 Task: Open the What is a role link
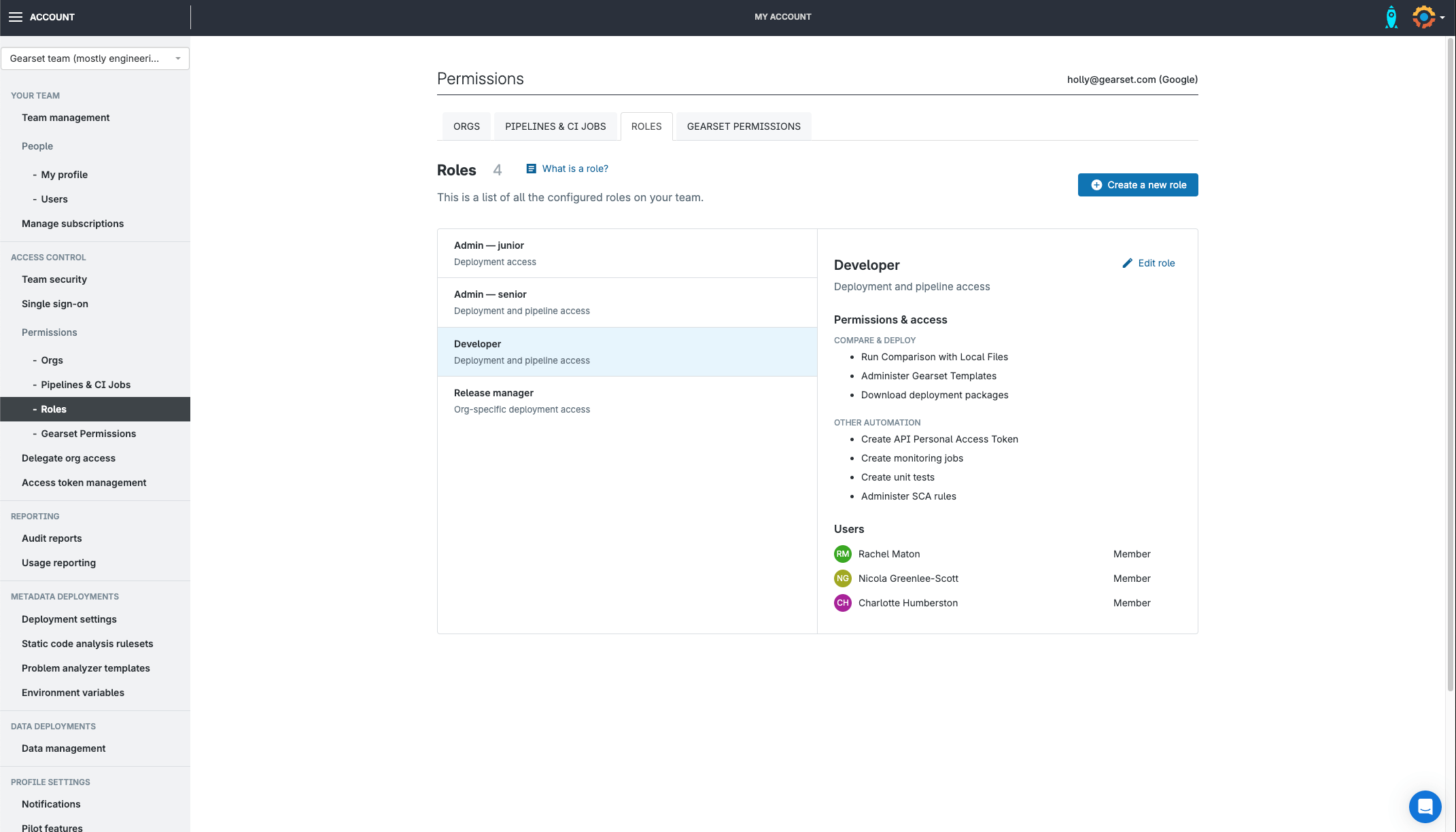pos(574,169)
